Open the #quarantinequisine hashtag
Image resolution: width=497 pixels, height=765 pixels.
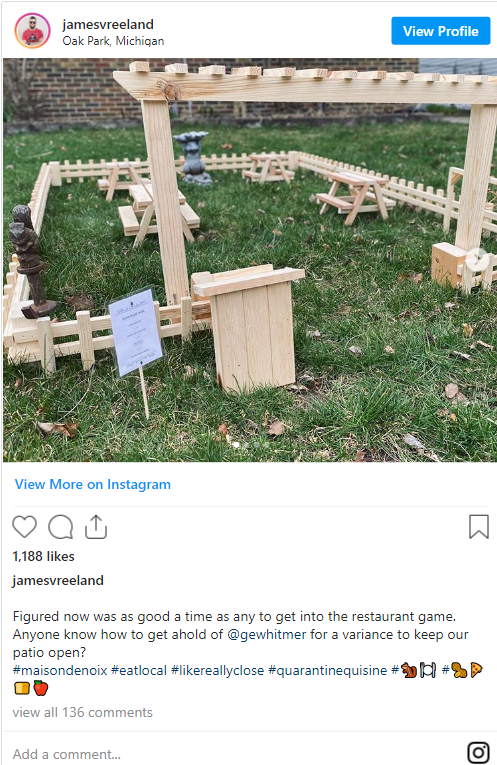click(328, 670)
